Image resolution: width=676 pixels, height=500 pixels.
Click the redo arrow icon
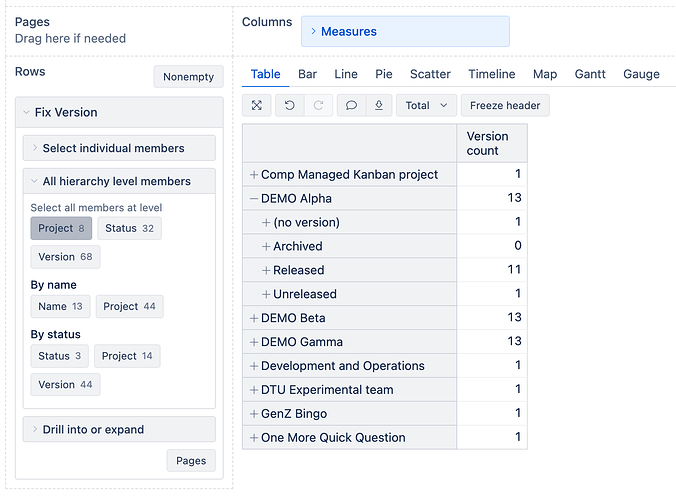[318, 105]
